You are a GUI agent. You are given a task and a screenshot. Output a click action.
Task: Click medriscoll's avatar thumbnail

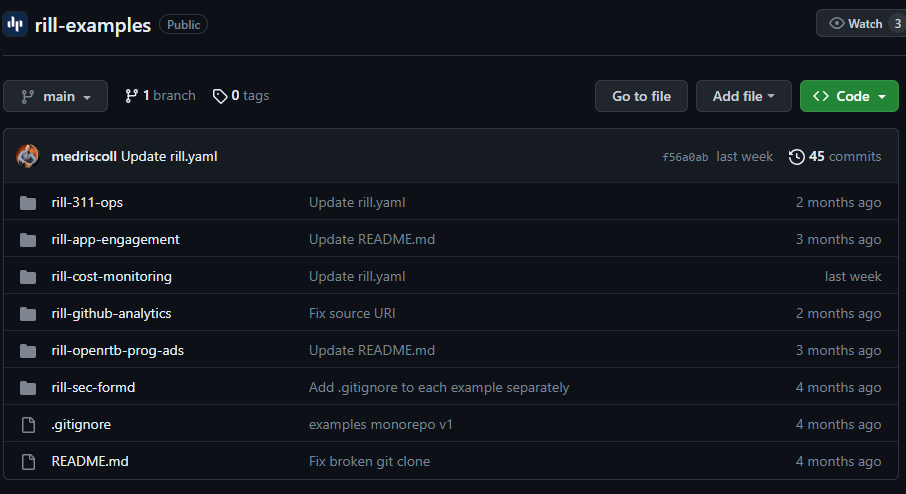click(27, 156)
